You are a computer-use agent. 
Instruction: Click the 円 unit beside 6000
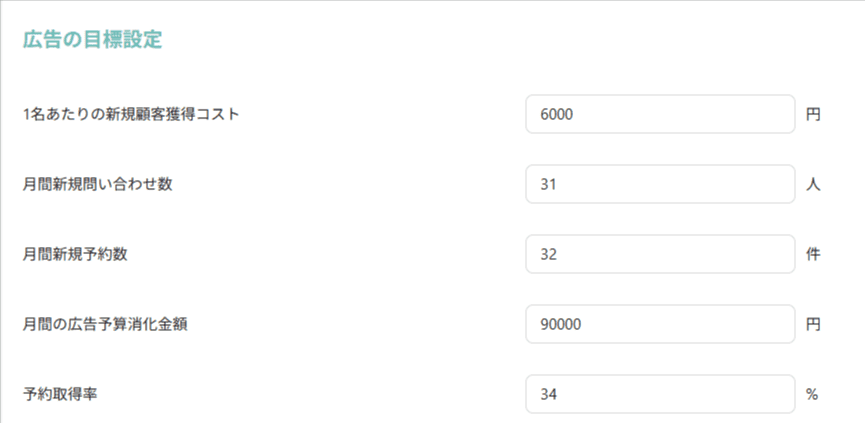pyautogui.click(x=813, y=114)
